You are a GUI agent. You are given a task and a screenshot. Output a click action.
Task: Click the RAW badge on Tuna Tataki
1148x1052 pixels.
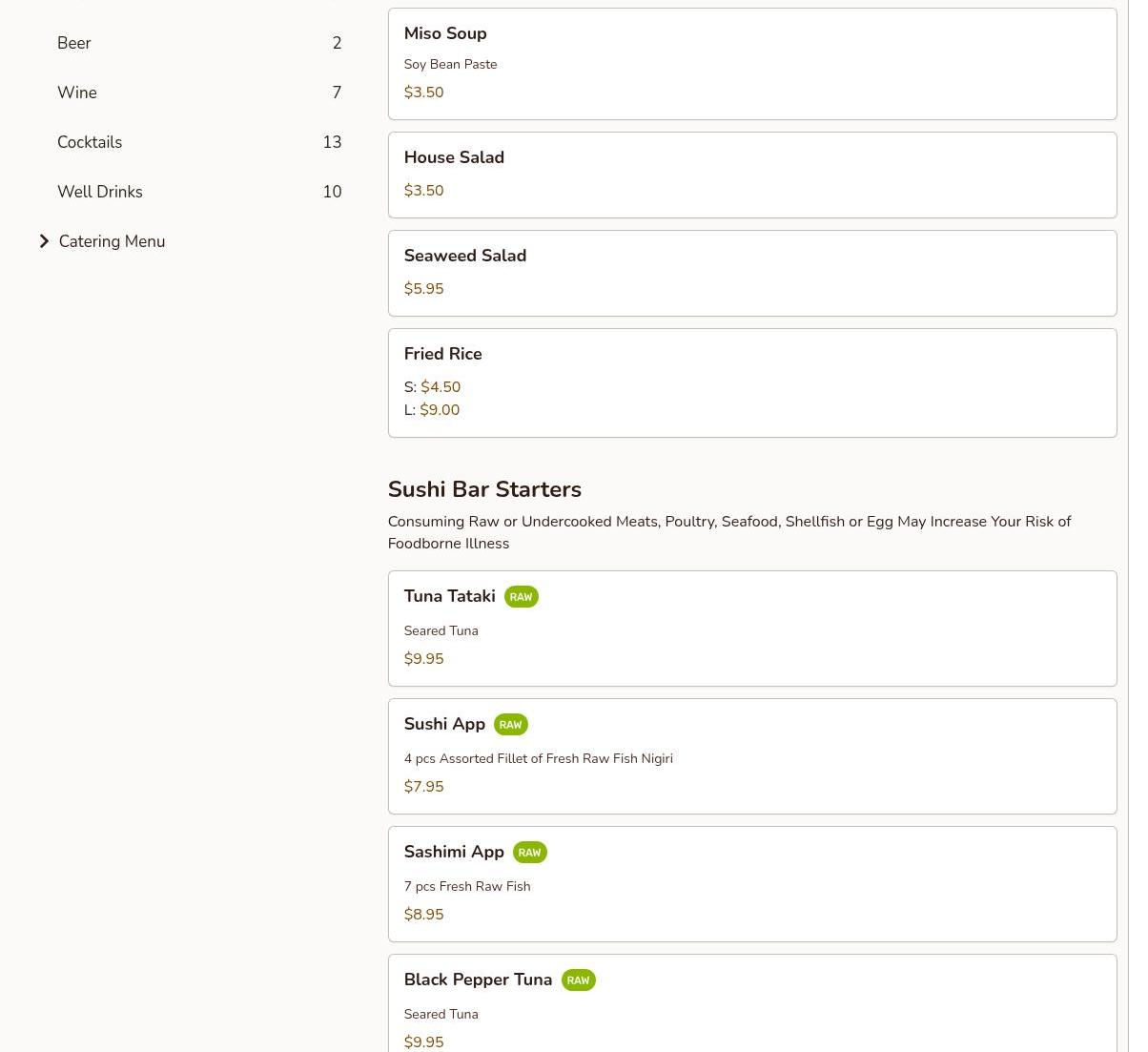[521, 597]
